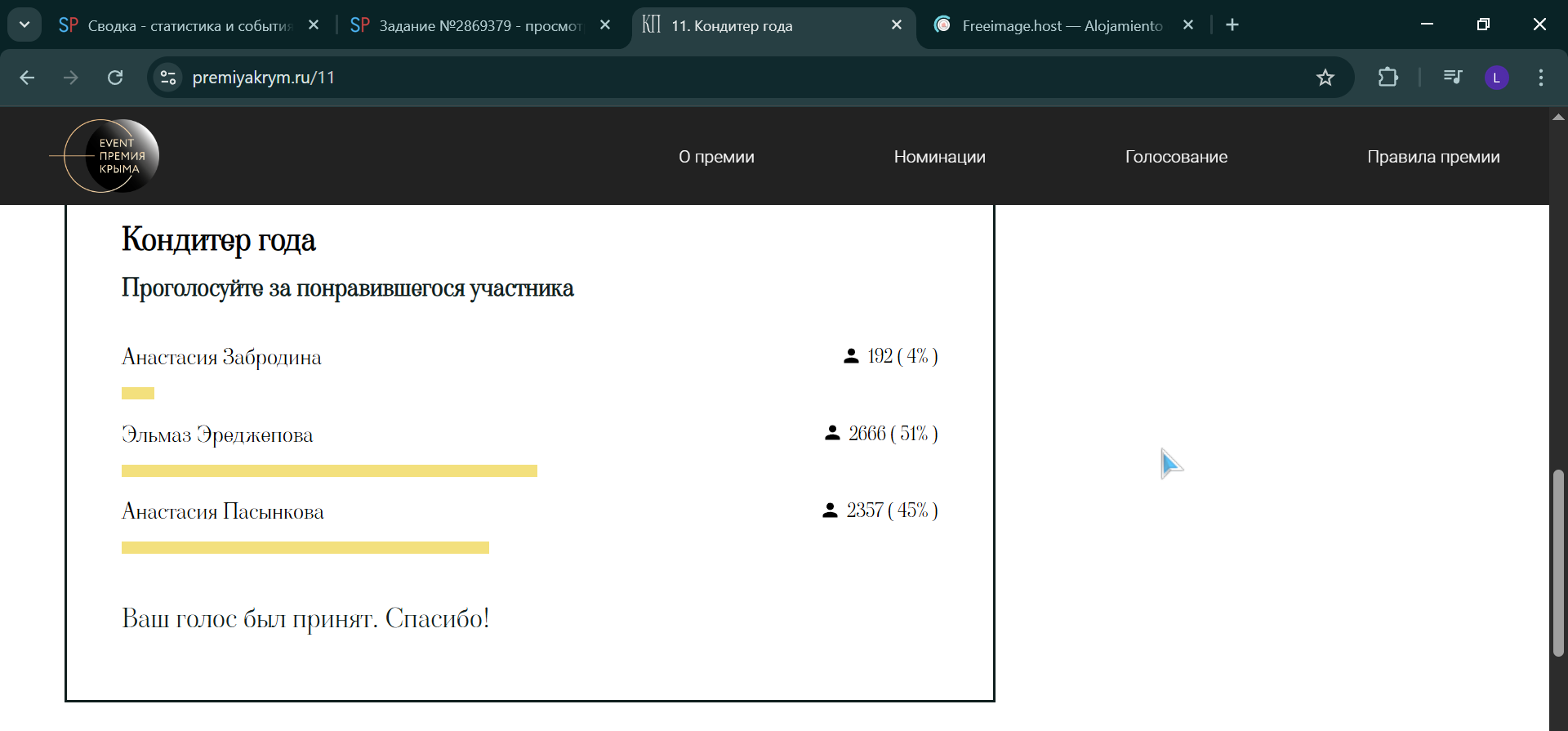Open the Extensions puzzle icon
The width and height of the screenshot is (1568, 731).
tap(1388, 78)
